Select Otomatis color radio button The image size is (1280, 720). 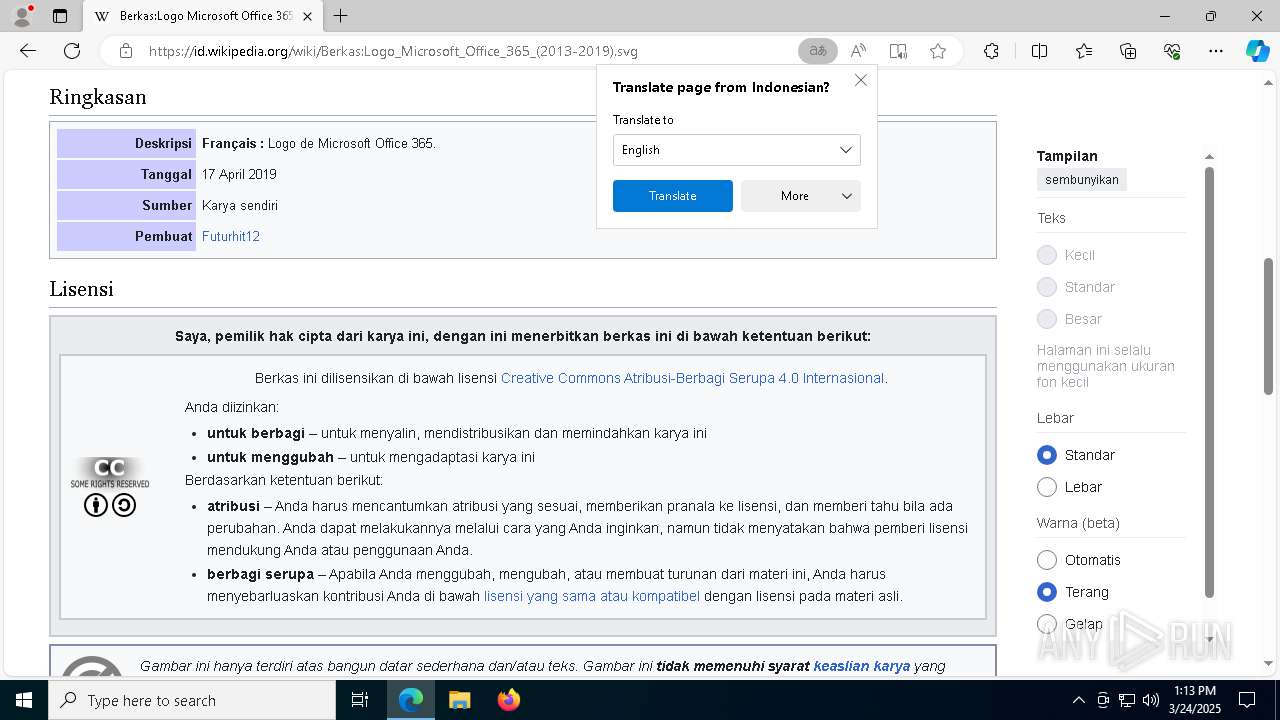click(1047, 560)
